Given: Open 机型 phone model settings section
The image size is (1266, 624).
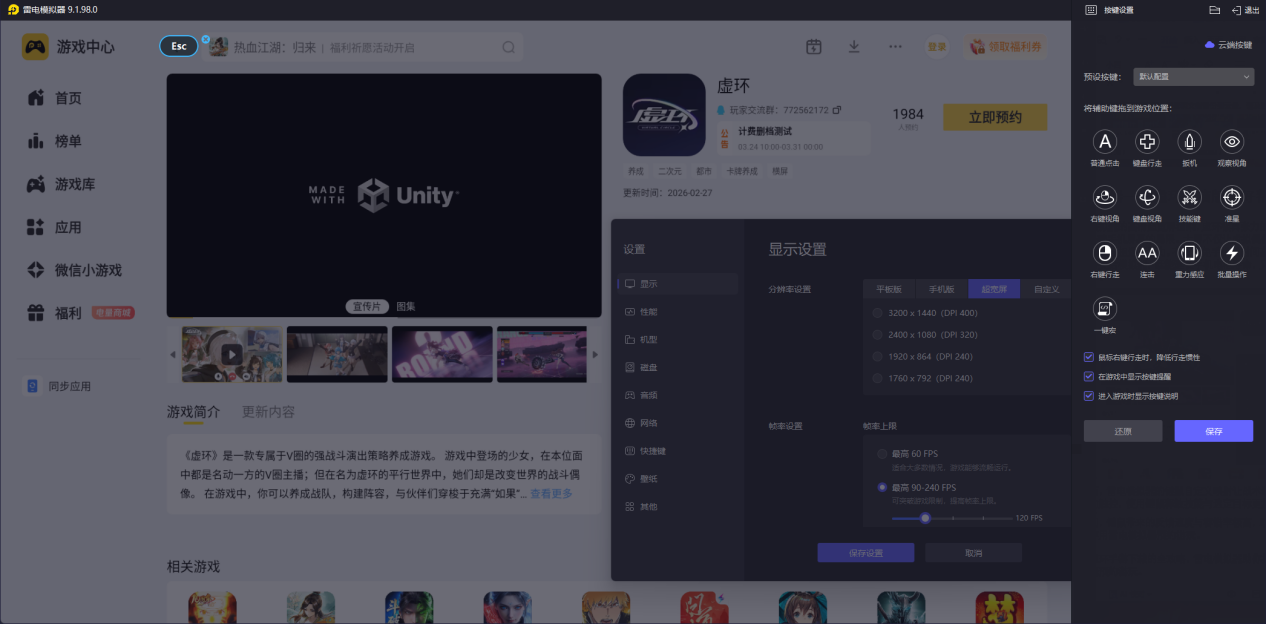Looking at the screenshot, I should click(678, 340).
